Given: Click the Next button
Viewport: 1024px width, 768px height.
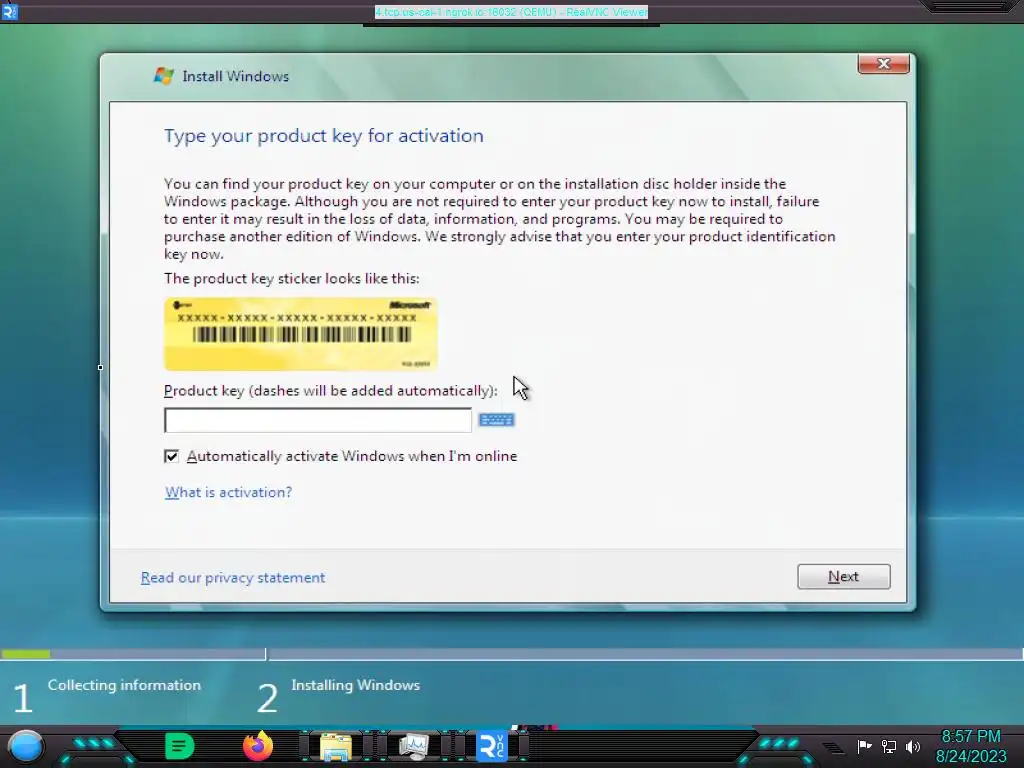Looking at the screenshot, I should tap(844, 577).
